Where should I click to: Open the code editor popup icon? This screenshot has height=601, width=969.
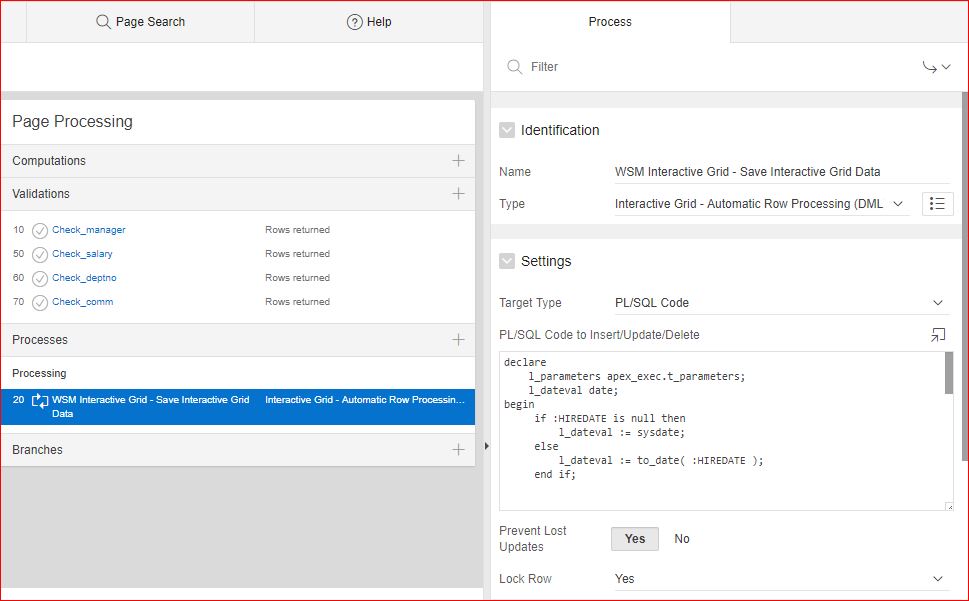click(x=937, y=335)
